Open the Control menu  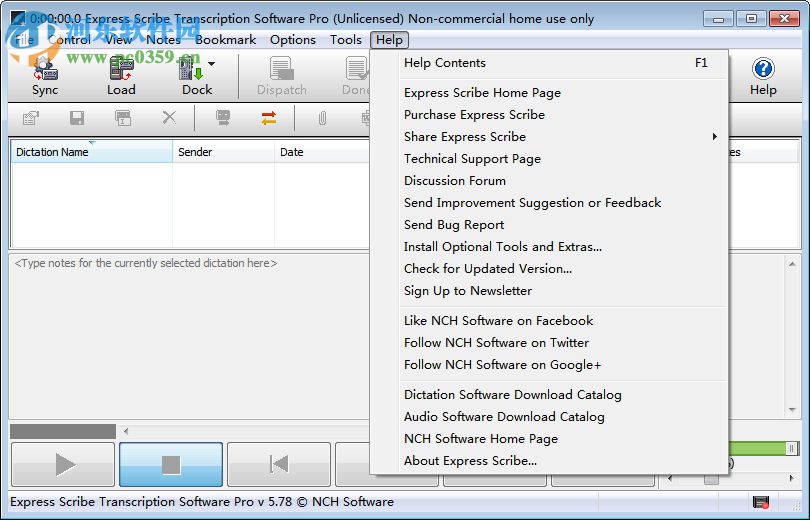coord(70,40)
